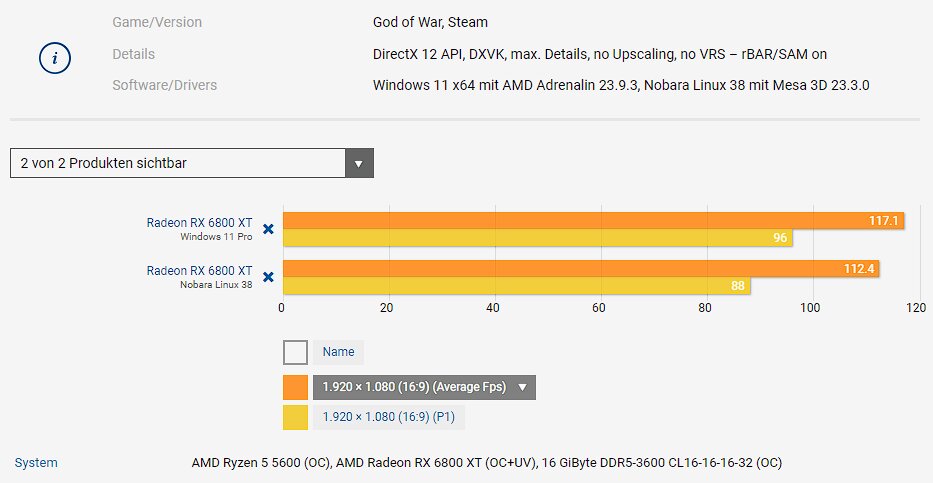Click the Details label
933x483 pixels.
tap(133, 54)
